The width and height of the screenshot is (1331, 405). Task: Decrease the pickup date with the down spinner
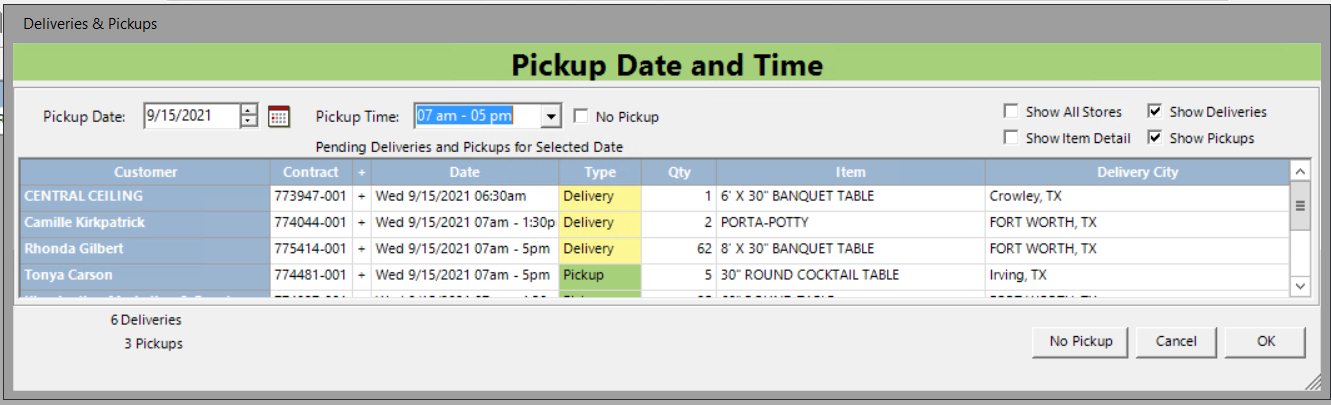[x=249, y=122]
